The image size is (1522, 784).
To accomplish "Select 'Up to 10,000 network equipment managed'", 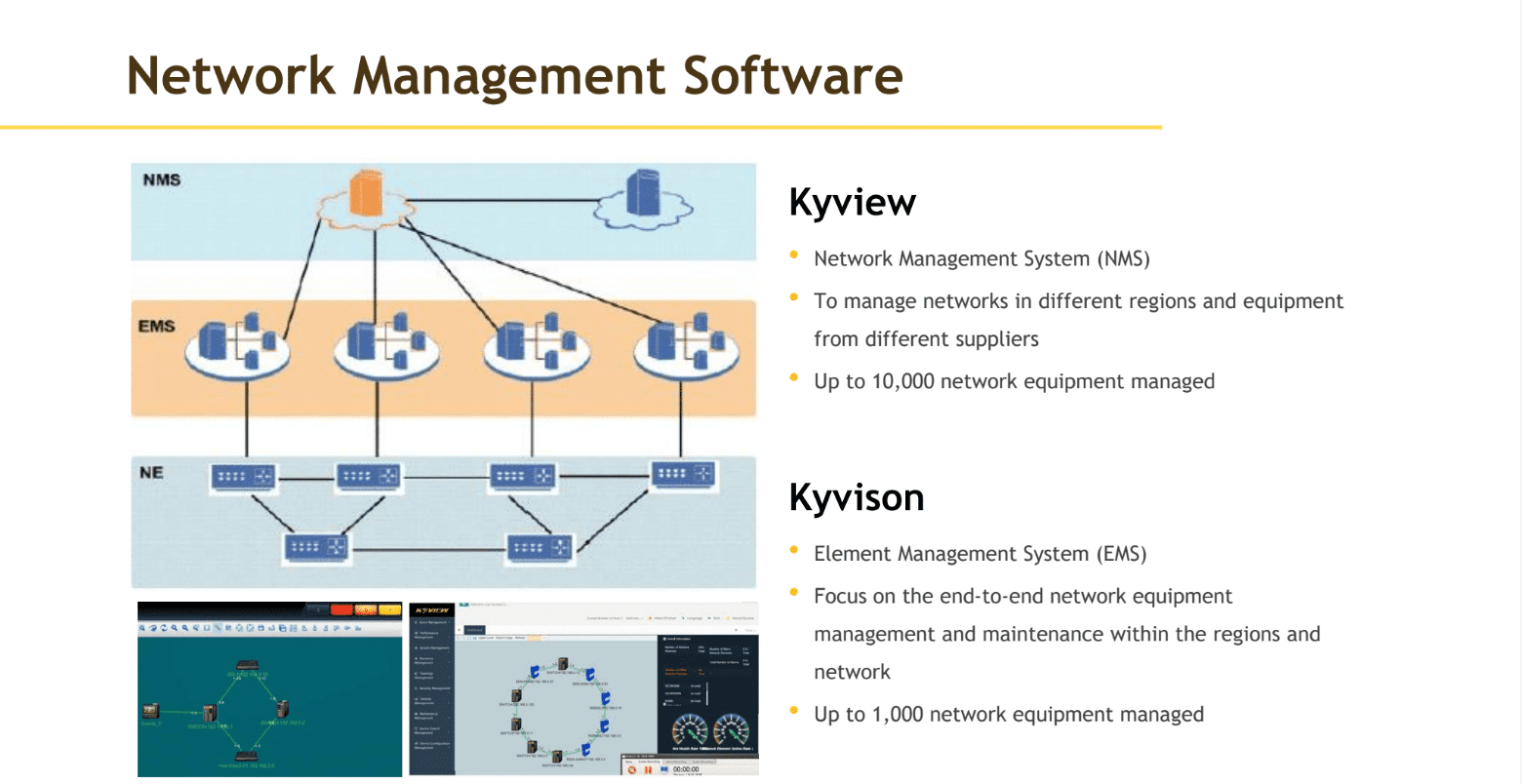I will click(x=1015, y=381).
